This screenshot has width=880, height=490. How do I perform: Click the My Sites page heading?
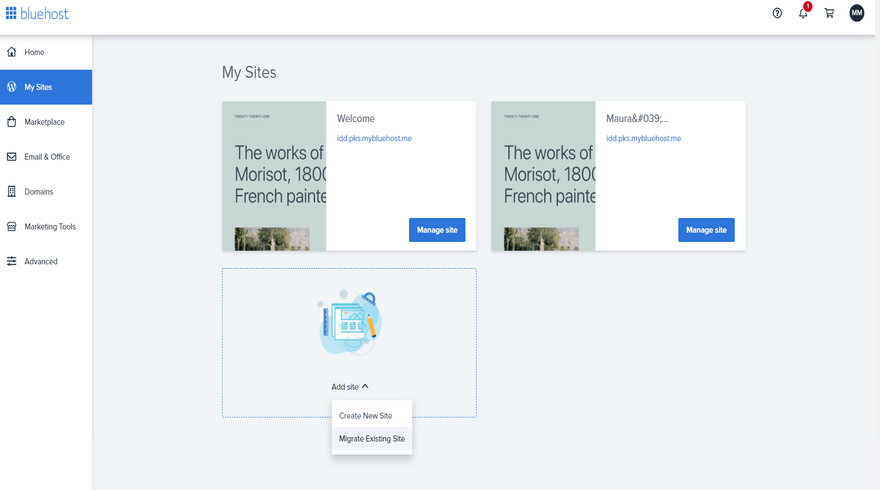point(249,72)
